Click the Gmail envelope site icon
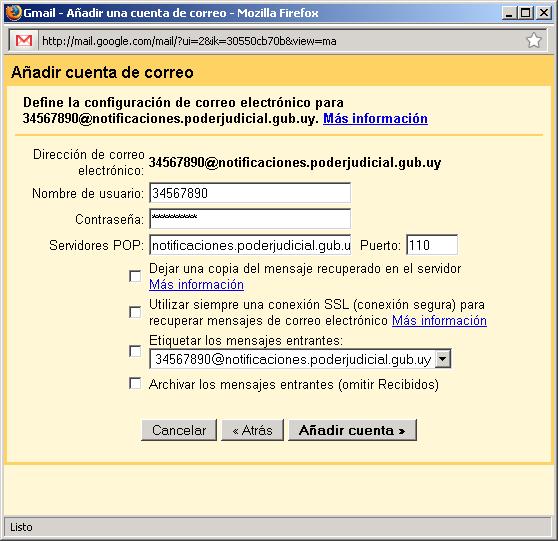Viewport: 558px width, 541px height. [x=24, y=41]
